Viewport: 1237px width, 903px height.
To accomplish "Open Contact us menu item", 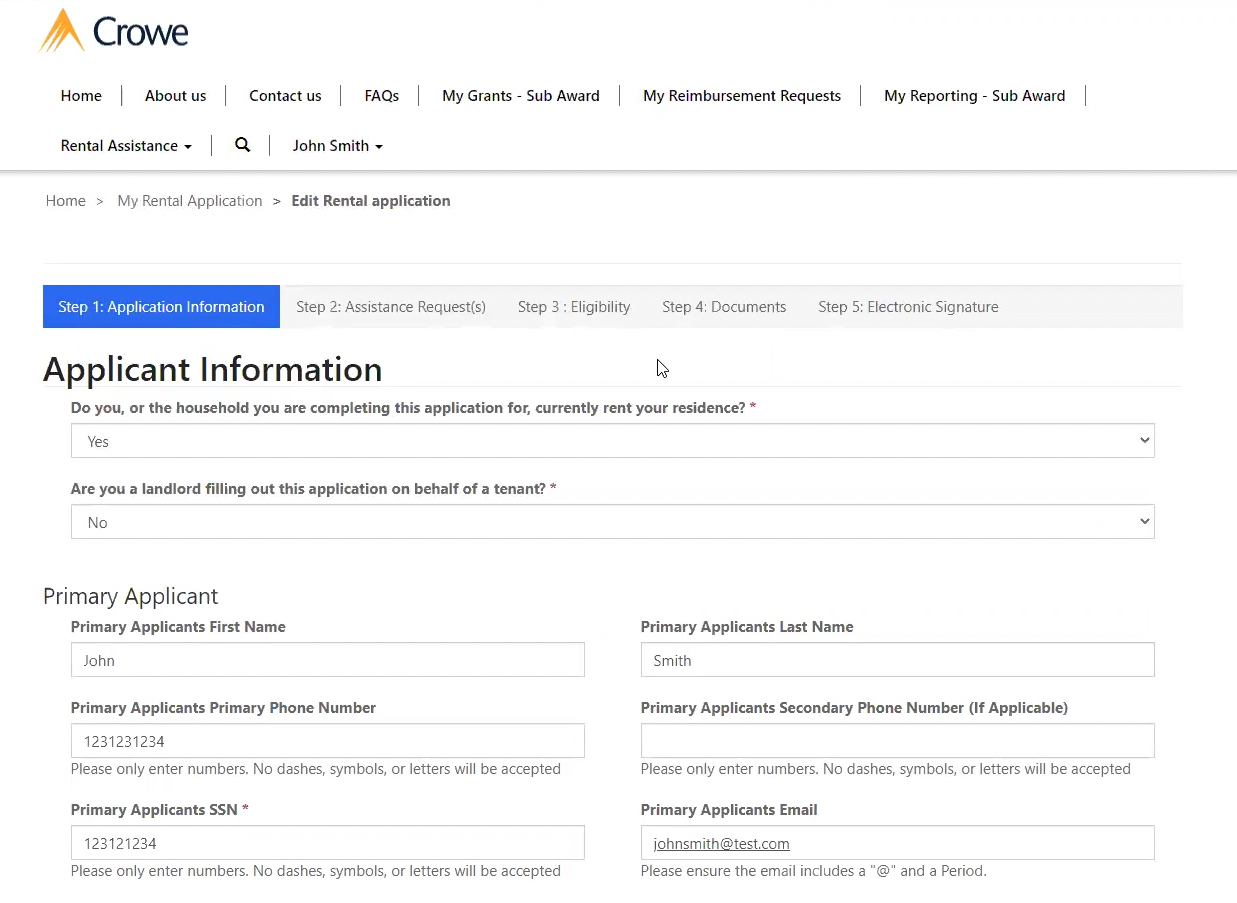I will pyautogui.click(x=285, y=96).
